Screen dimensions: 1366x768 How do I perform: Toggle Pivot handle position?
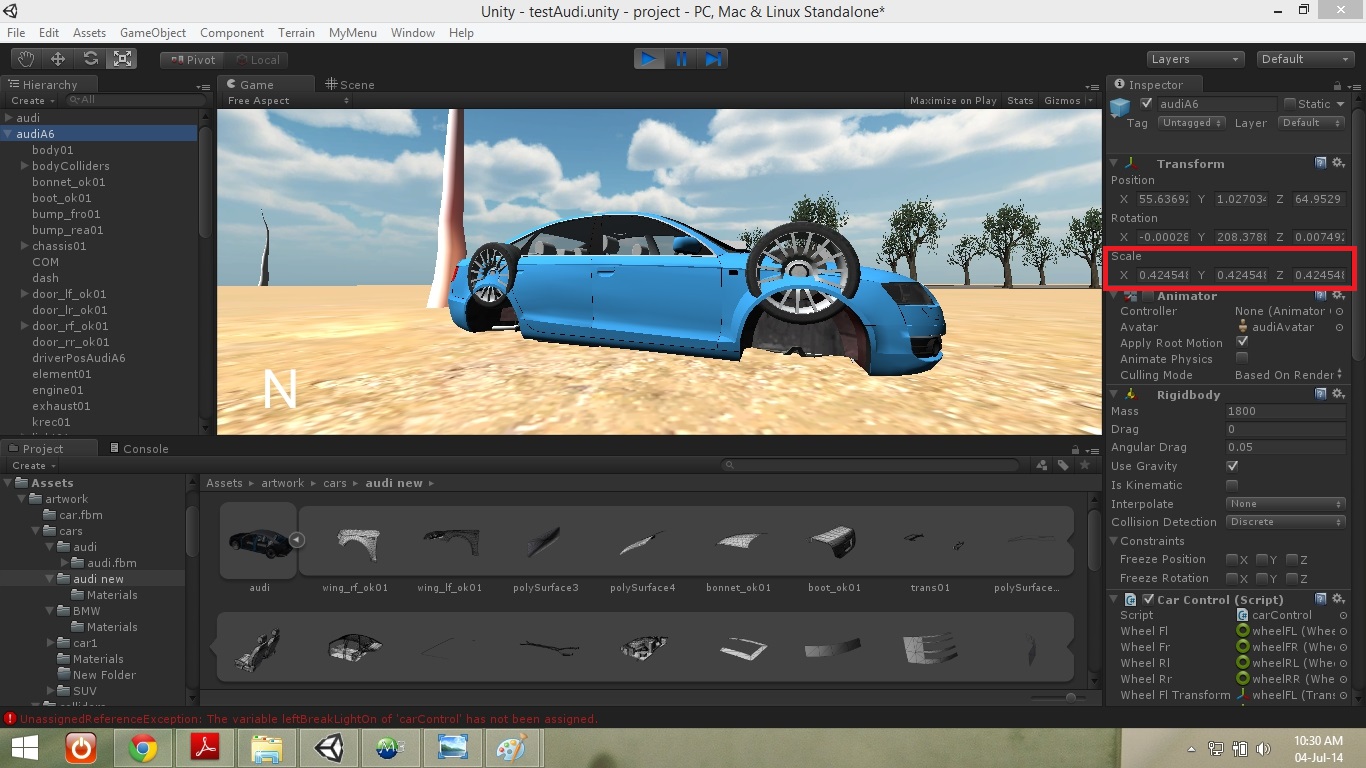pos(192,60)
